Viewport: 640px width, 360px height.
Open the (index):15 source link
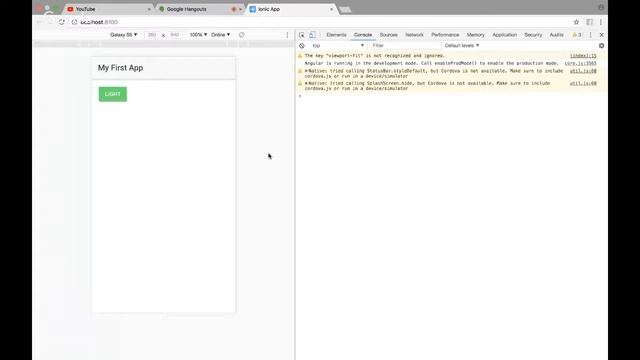[x=583, y=56]
